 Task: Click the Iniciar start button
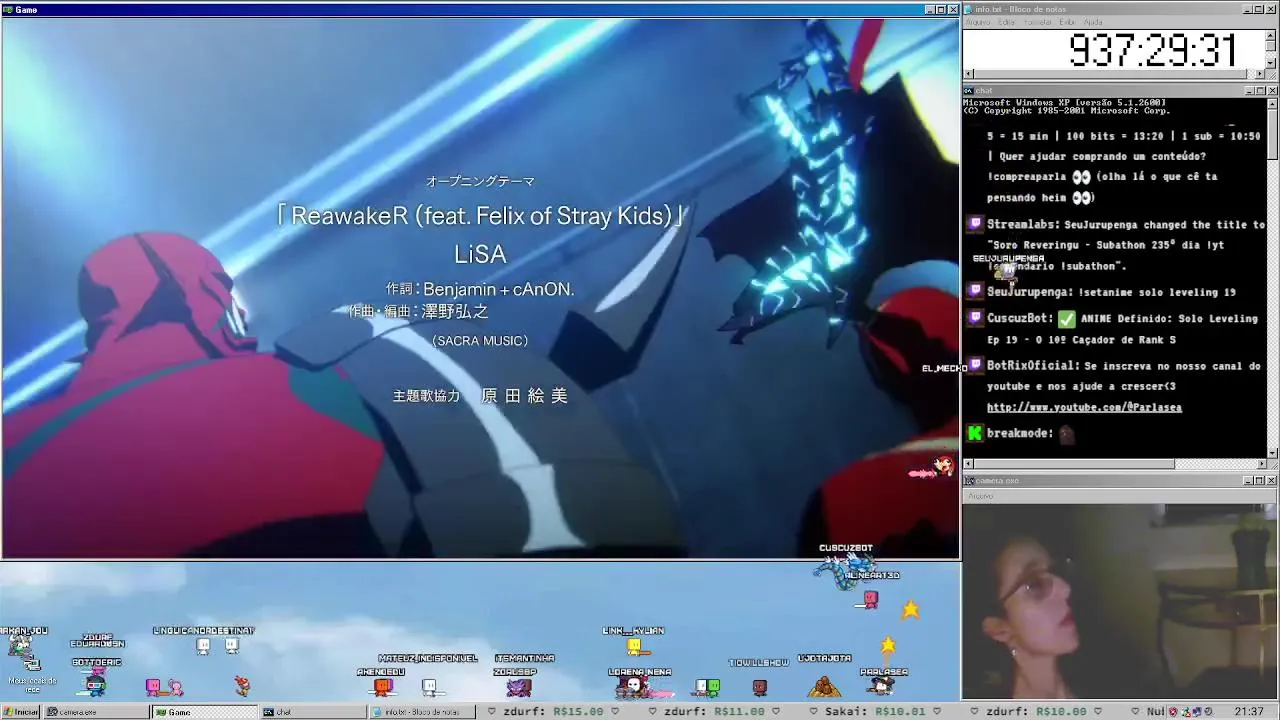(20, 712)
